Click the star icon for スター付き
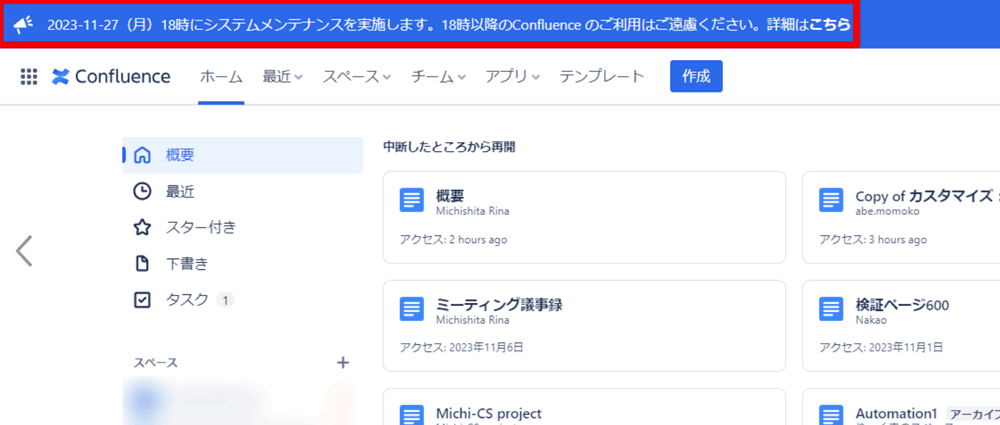This screenshot has width=1000, height=425. [142, 227]
